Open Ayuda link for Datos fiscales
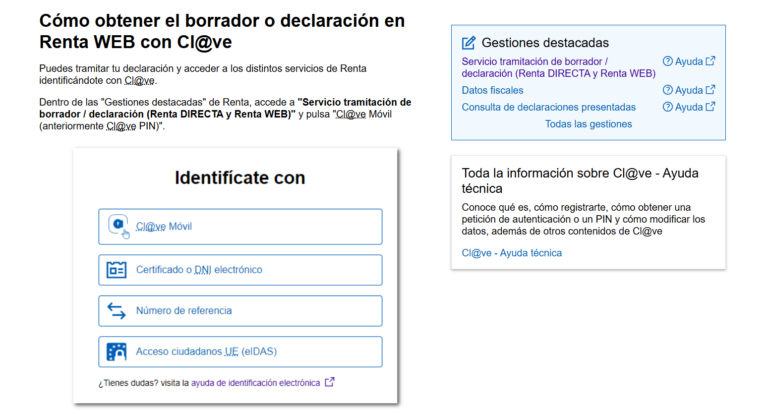768x416 pixels. point(689,90)
